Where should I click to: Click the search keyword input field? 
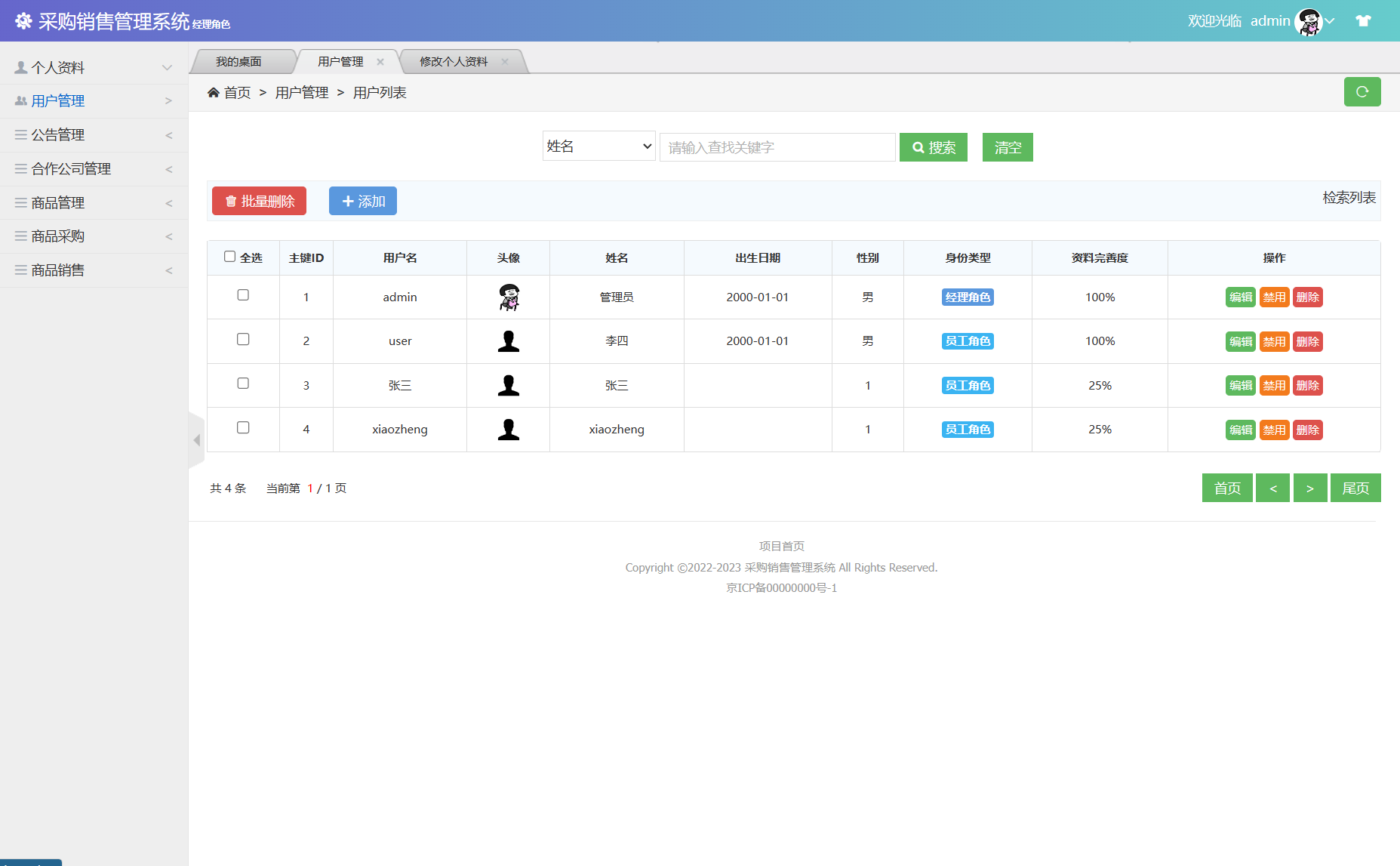(777, 147)
